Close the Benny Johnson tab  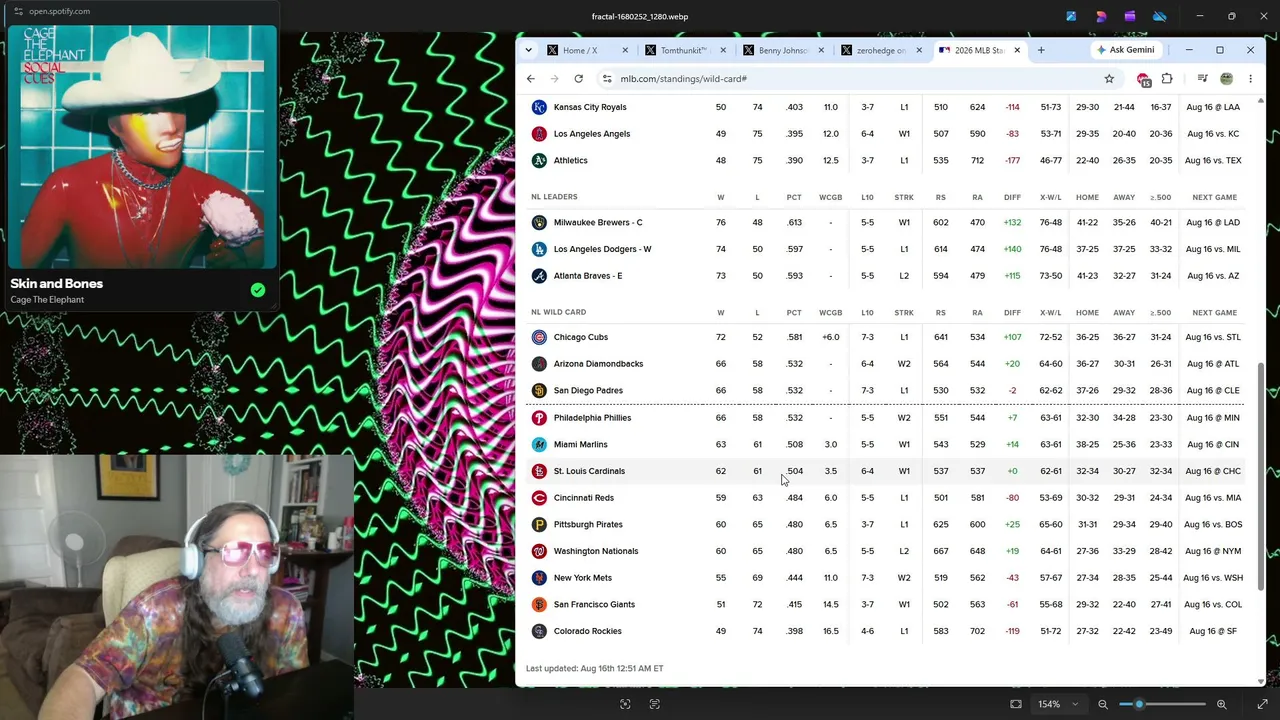(x=821, y=50)
